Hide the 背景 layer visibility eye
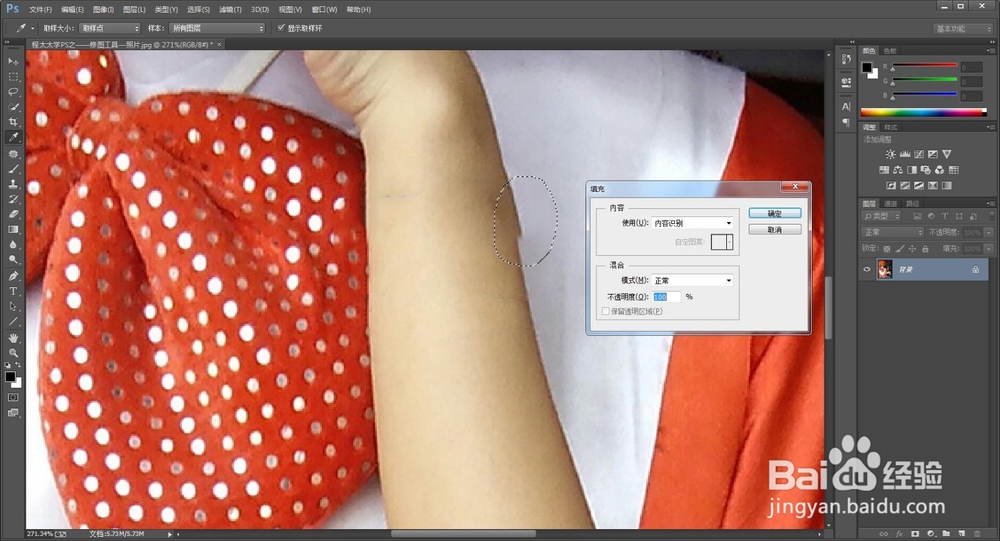 (867, 270)
